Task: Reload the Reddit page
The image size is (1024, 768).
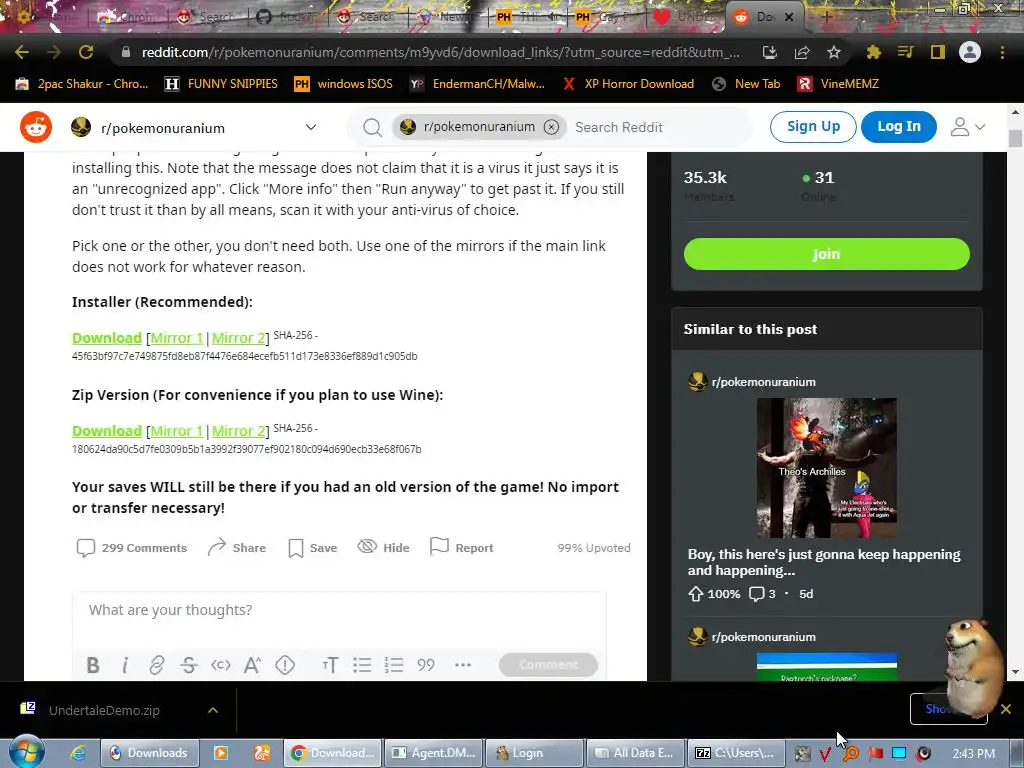Action: tap(86, 52)
